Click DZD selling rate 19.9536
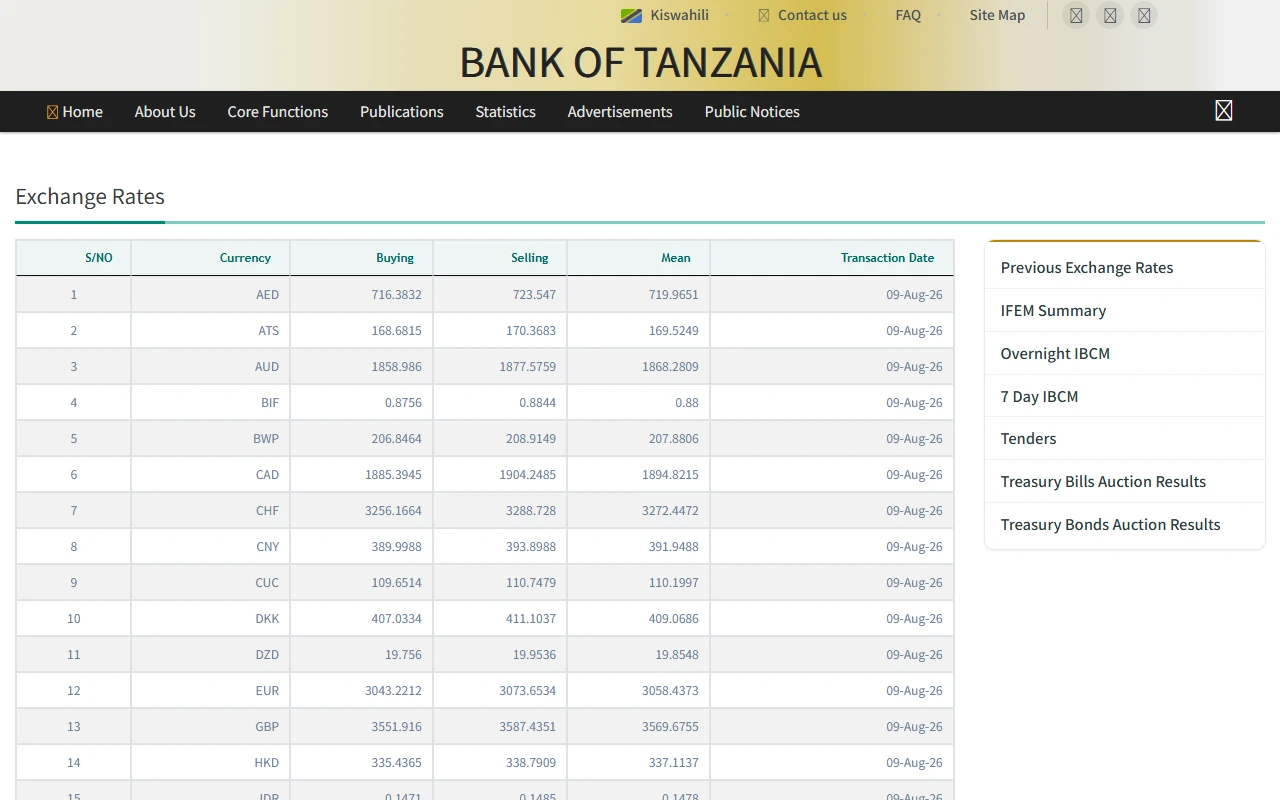The height and width of the screenshot is (800, 1280). pyautogui.click(x=534, y=655)
